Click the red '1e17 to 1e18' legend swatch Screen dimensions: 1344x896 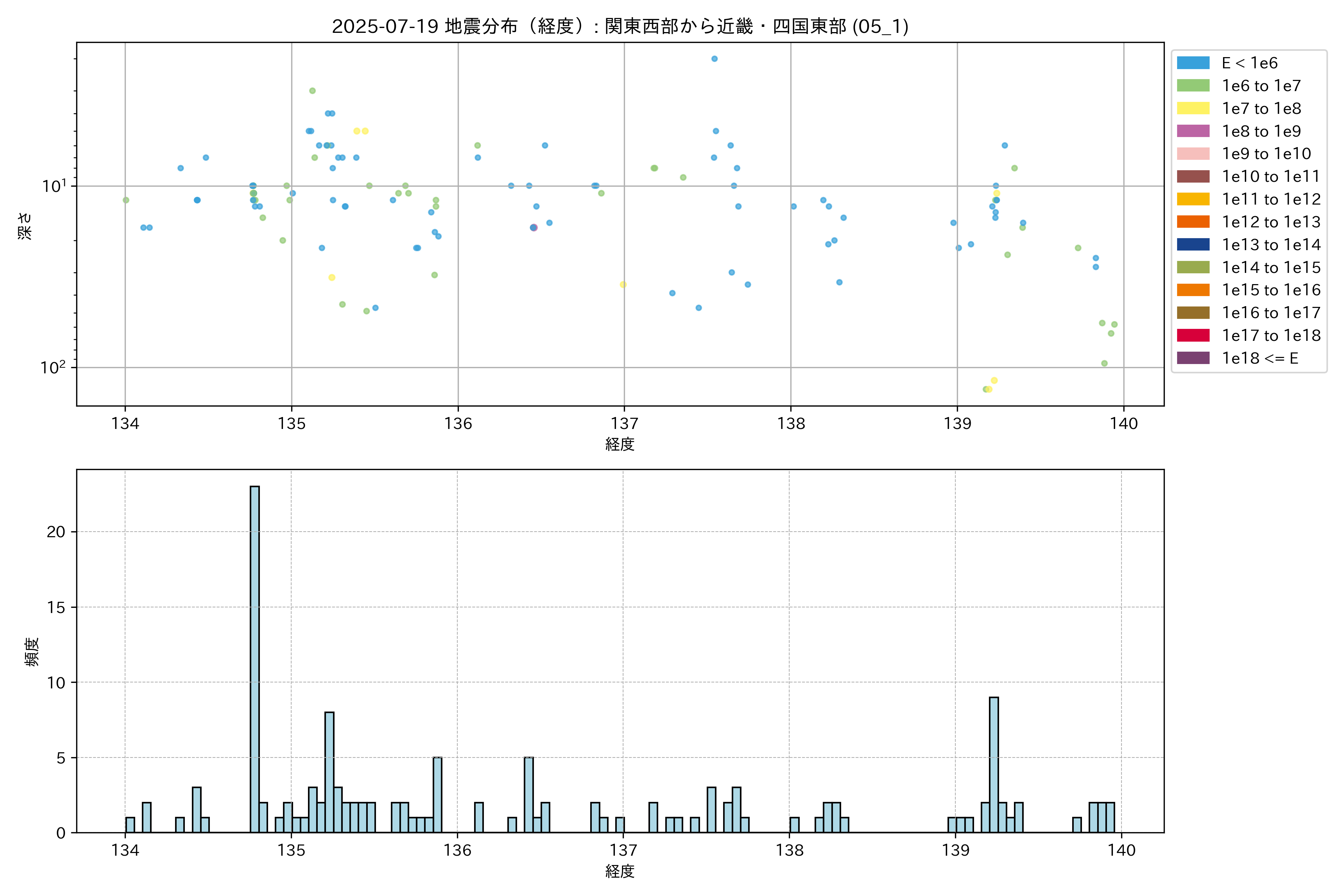click(1192, 335)
